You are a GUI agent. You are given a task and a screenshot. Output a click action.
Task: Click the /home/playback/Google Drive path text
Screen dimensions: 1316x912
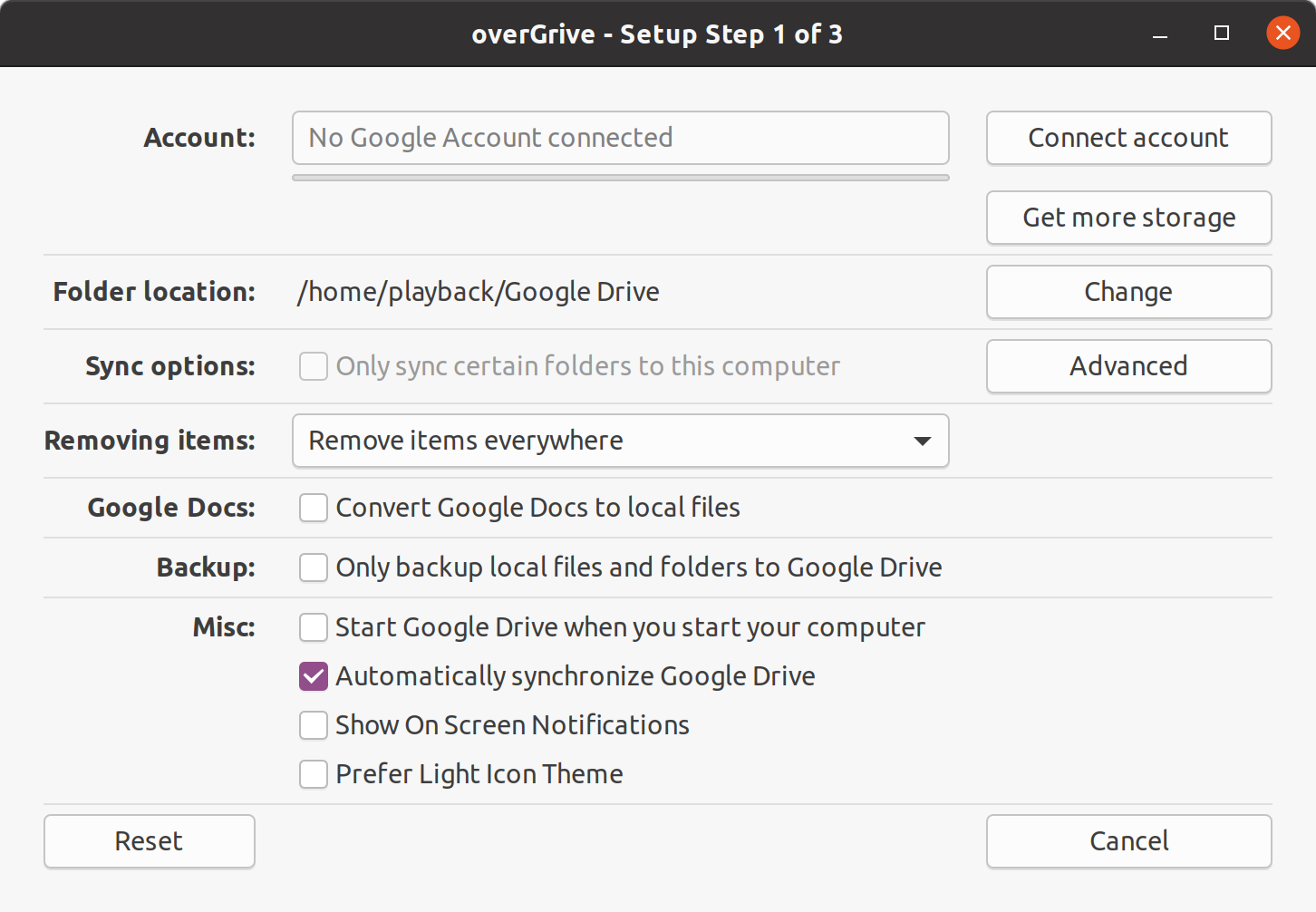click(479, 292)
